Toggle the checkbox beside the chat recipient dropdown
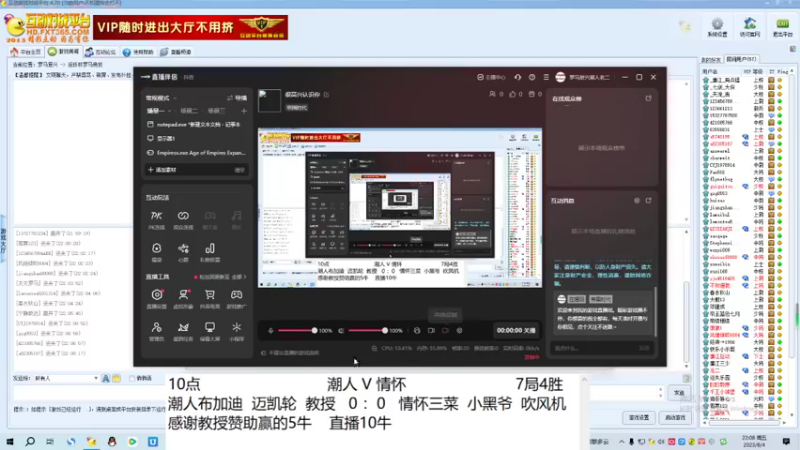This screenshot has height=450, width=800. pos(132,378)
